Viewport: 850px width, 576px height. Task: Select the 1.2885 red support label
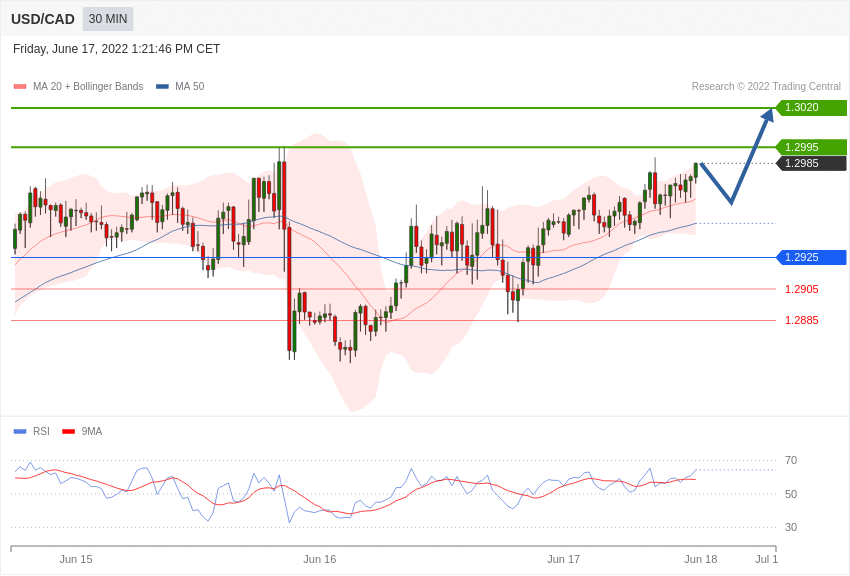coord(802,320)
